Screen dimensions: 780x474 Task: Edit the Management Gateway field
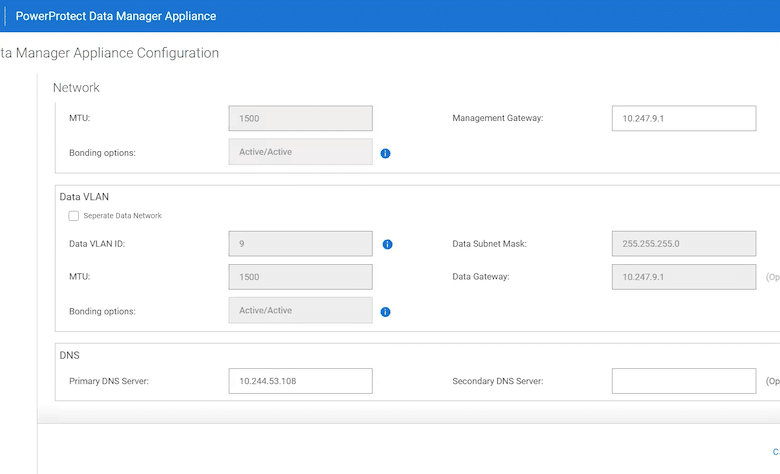pos(684,118)
